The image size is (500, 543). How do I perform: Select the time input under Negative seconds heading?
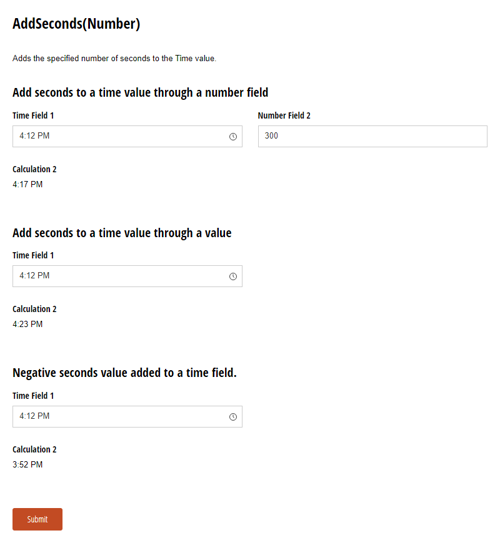click(127, 417)
